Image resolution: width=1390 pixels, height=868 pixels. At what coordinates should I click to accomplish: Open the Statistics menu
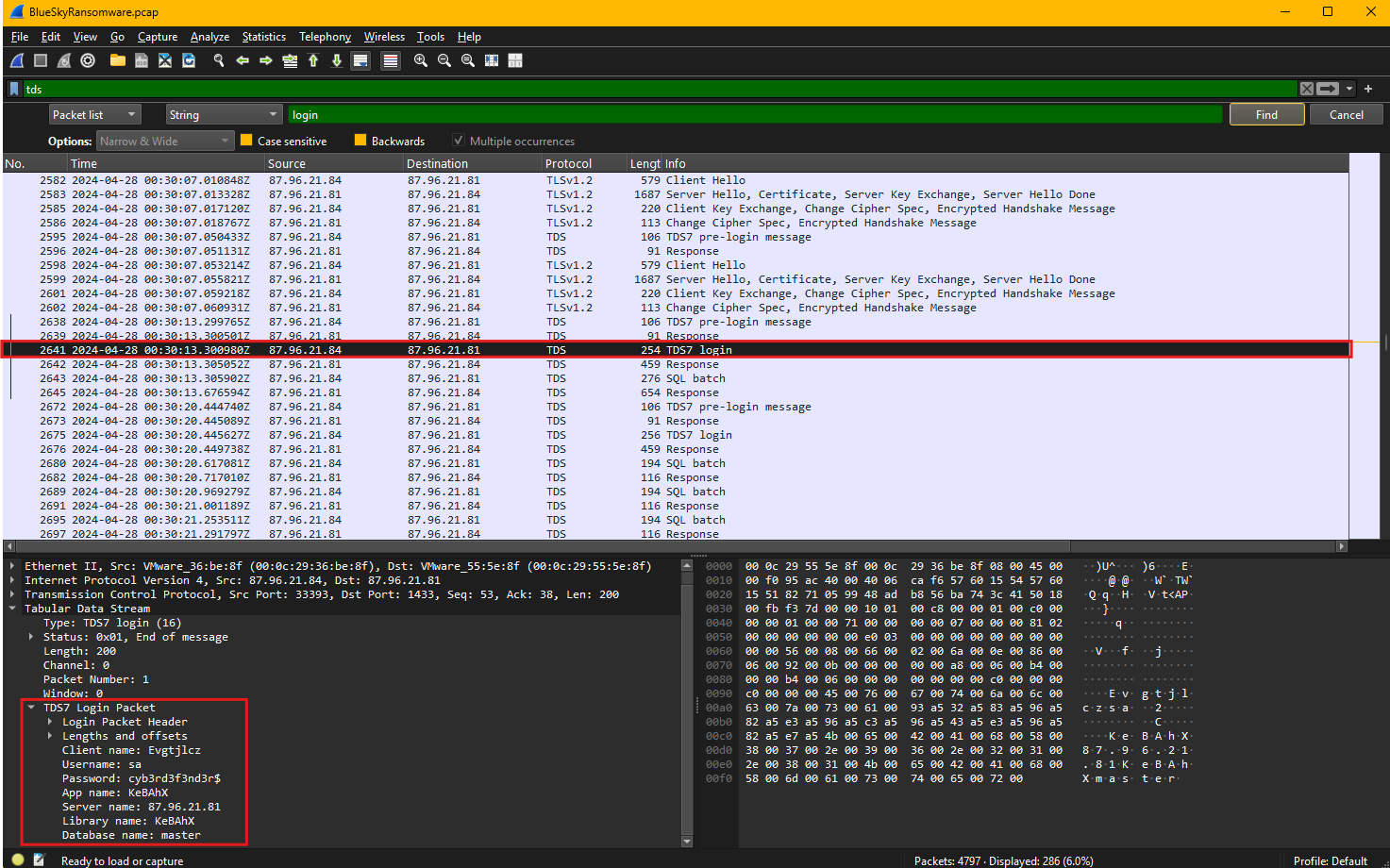(263, 37)
